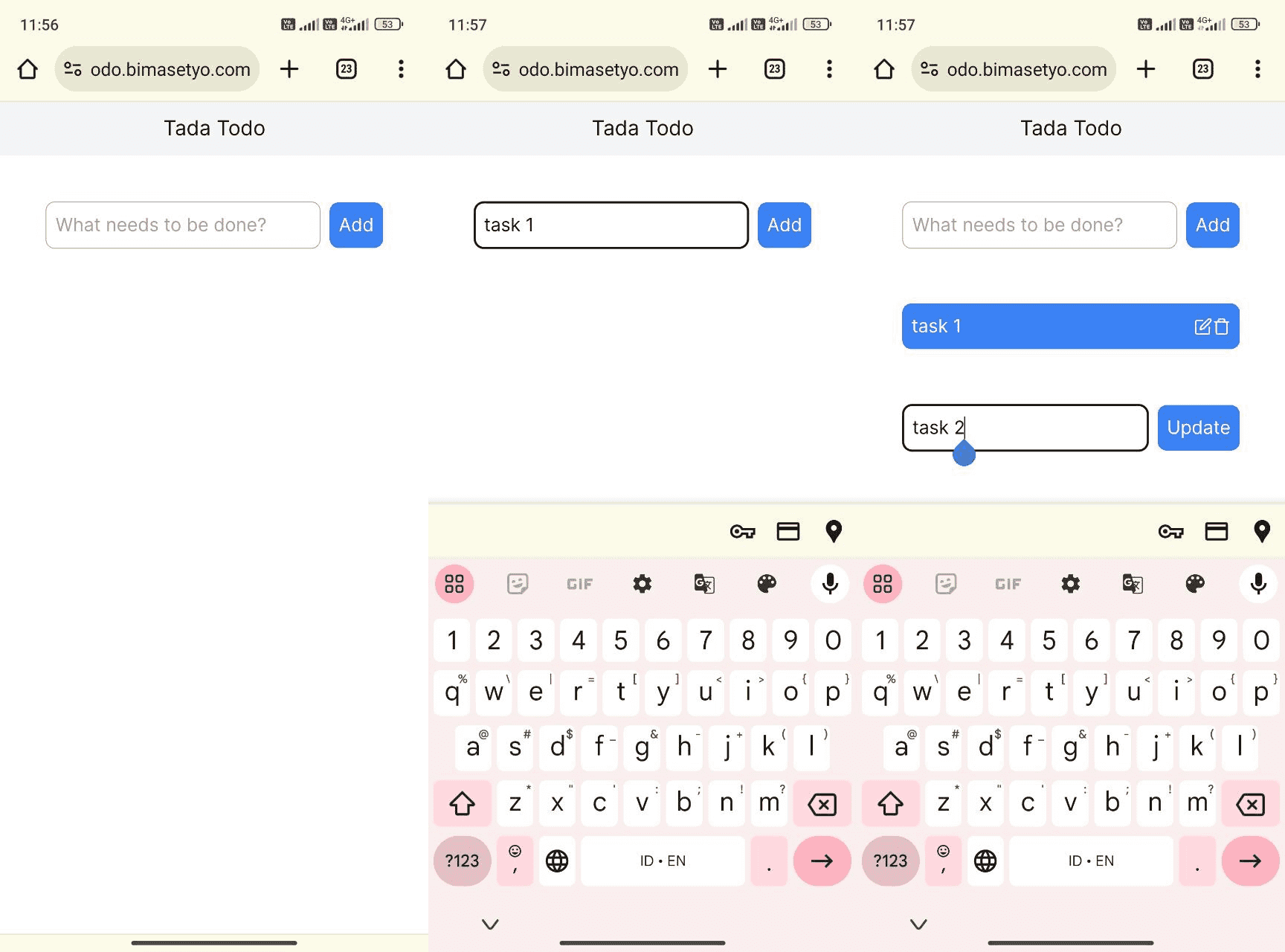This screenshot has width=1285, height=952.
Task: Collapse the keyboard under Update with the down chevron
Action: coord(918,924)
